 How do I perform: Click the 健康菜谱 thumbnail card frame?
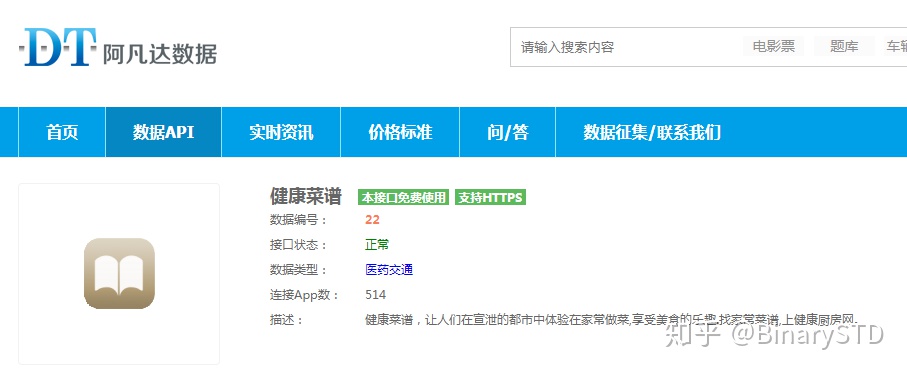(x=119, y=274)
